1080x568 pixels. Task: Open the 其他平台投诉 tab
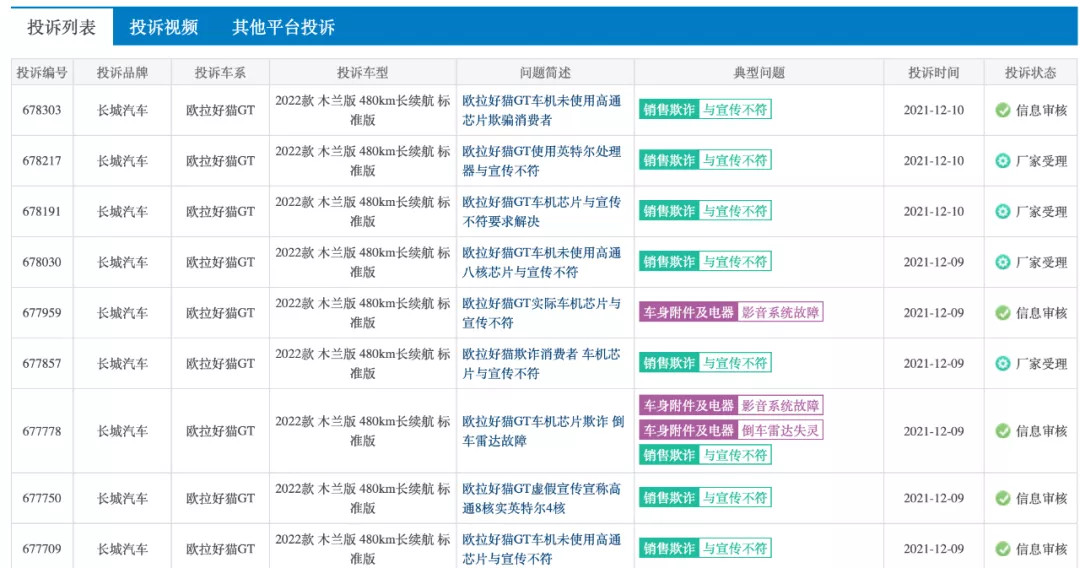pos(283,27)
